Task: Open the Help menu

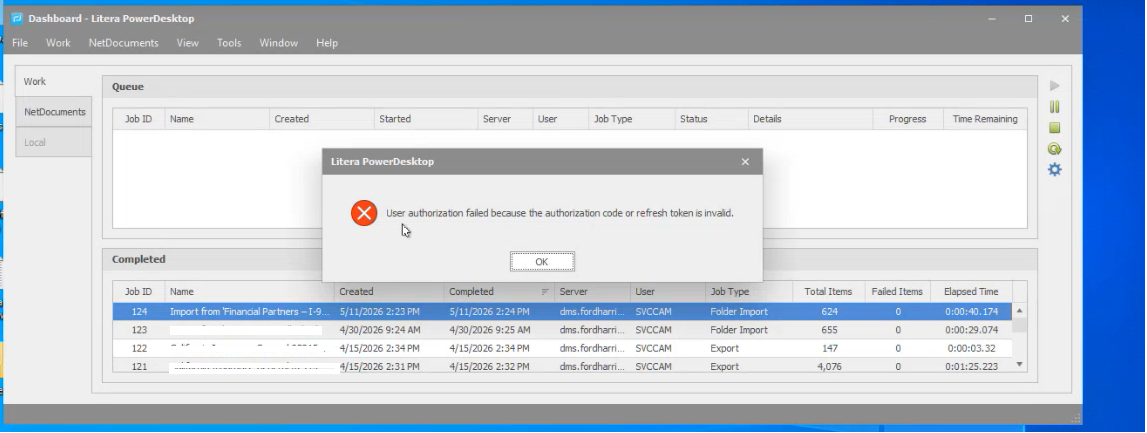Action: click(x=327, y=43)
